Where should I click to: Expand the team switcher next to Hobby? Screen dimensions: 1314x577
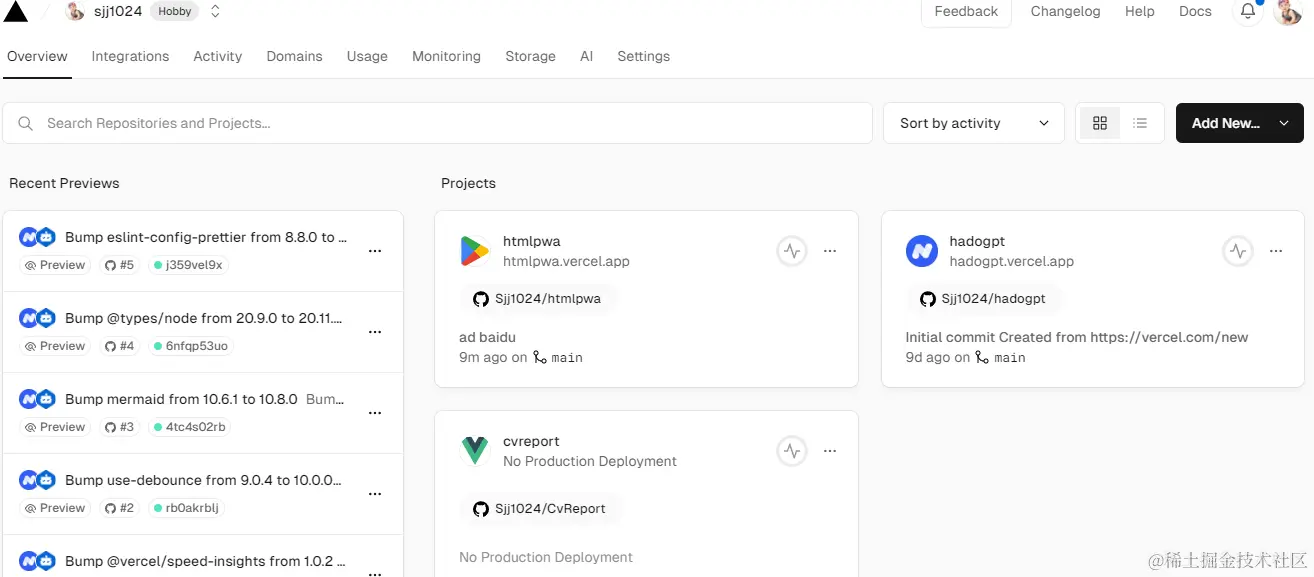click(x=215, y=12)
